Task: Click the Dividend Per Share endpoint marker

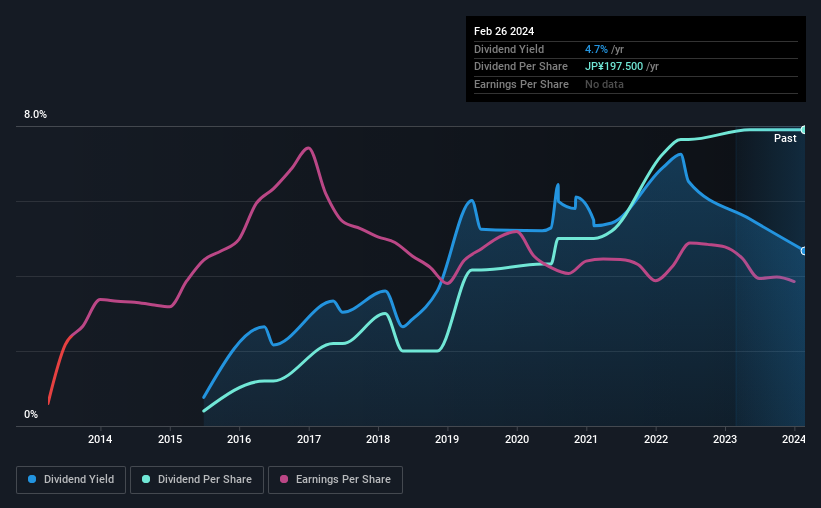Action: 804,129
